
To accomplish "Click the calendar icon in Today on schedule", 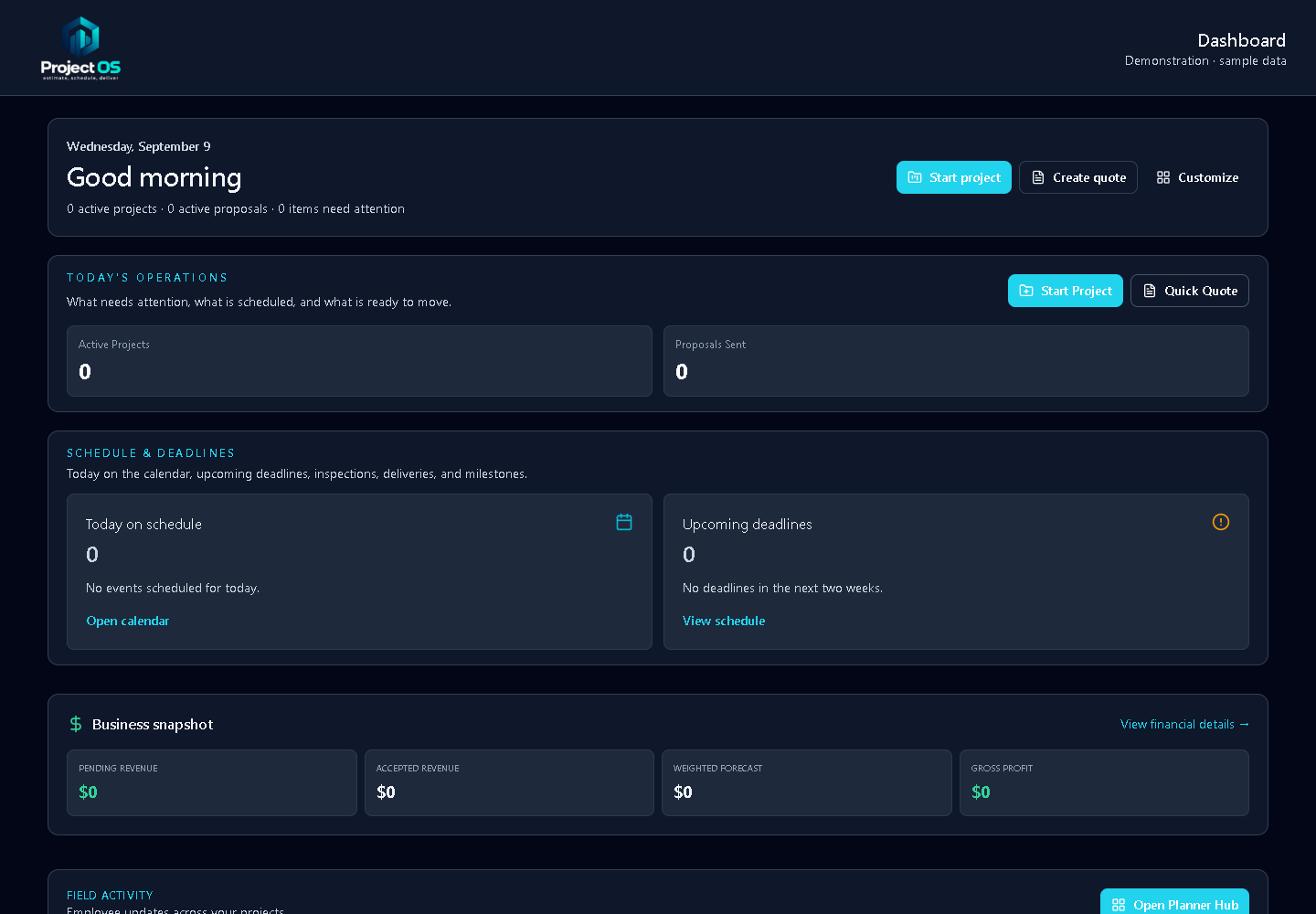I will click(x=624, y=522).
